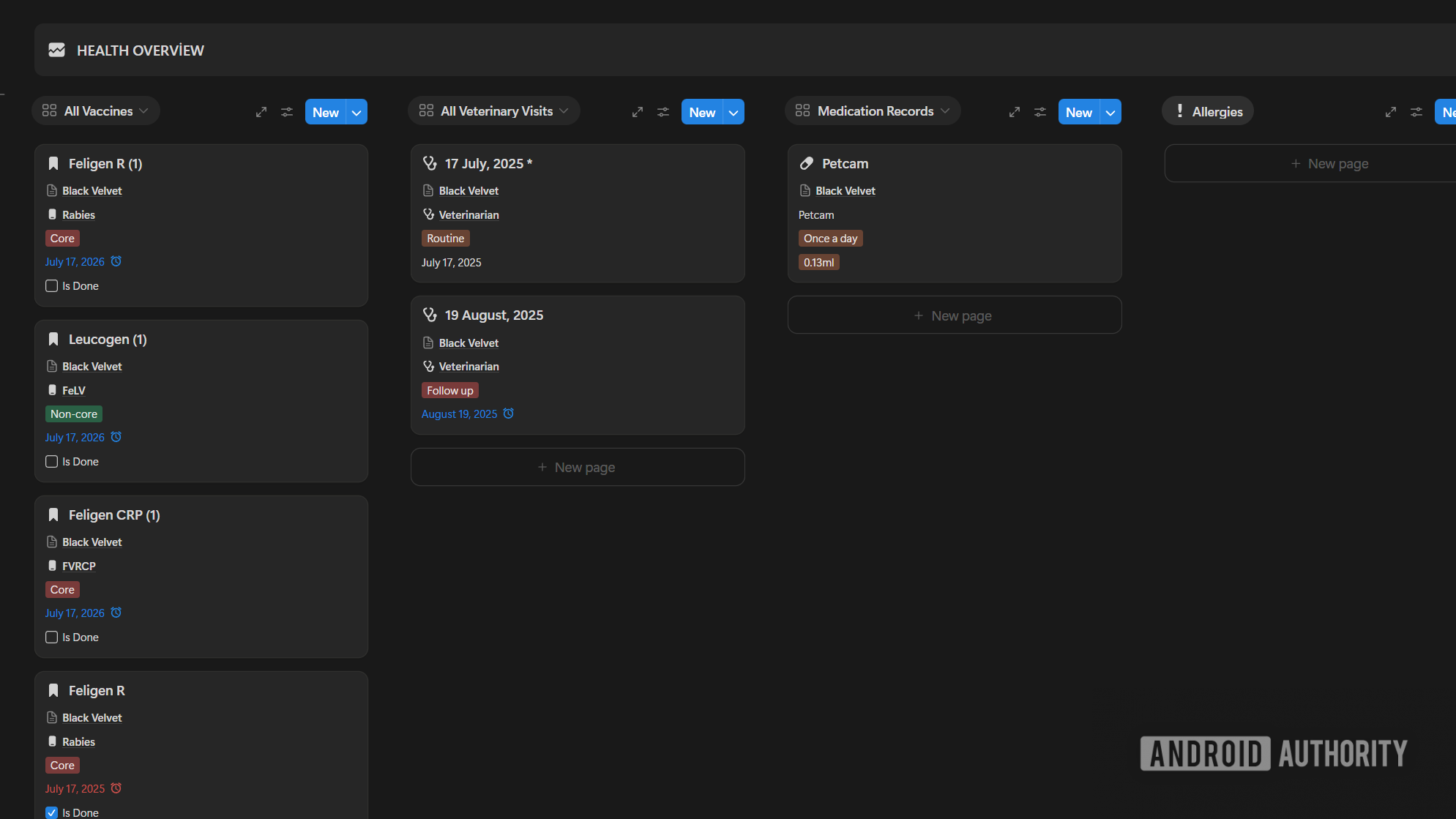Open view settings icon for Medication Records
This screenshot has width=1456, height=819.
1040,112
